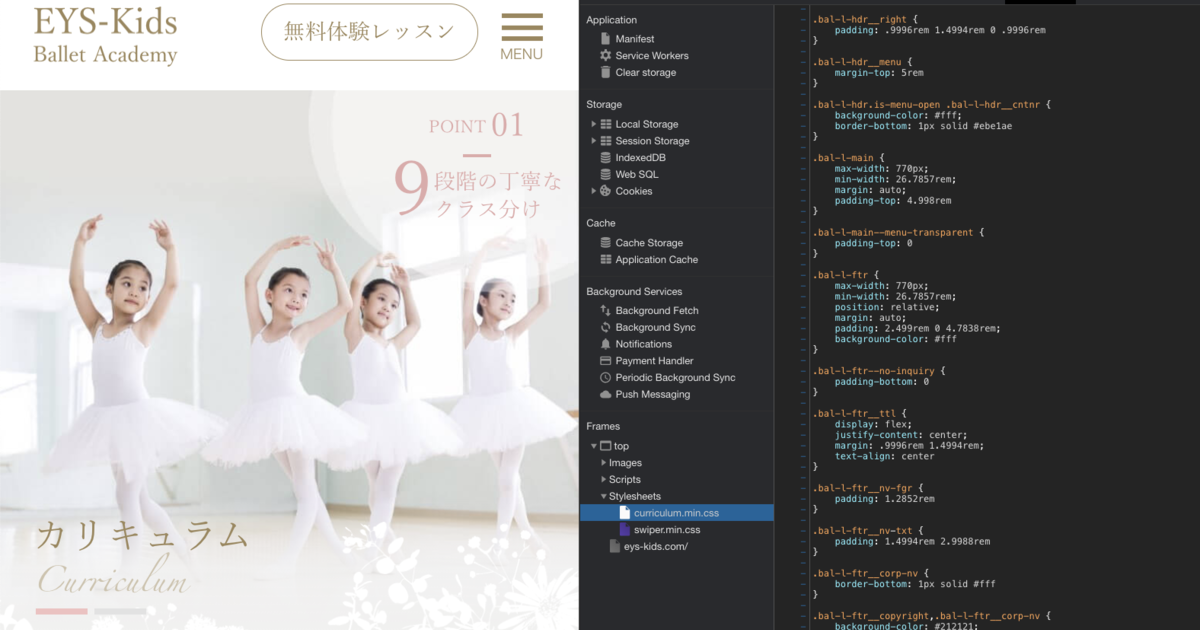Open the swiper.min.css stylesheet file
The height and width of the screenshot is (630, 1200).
click(659, 529)
